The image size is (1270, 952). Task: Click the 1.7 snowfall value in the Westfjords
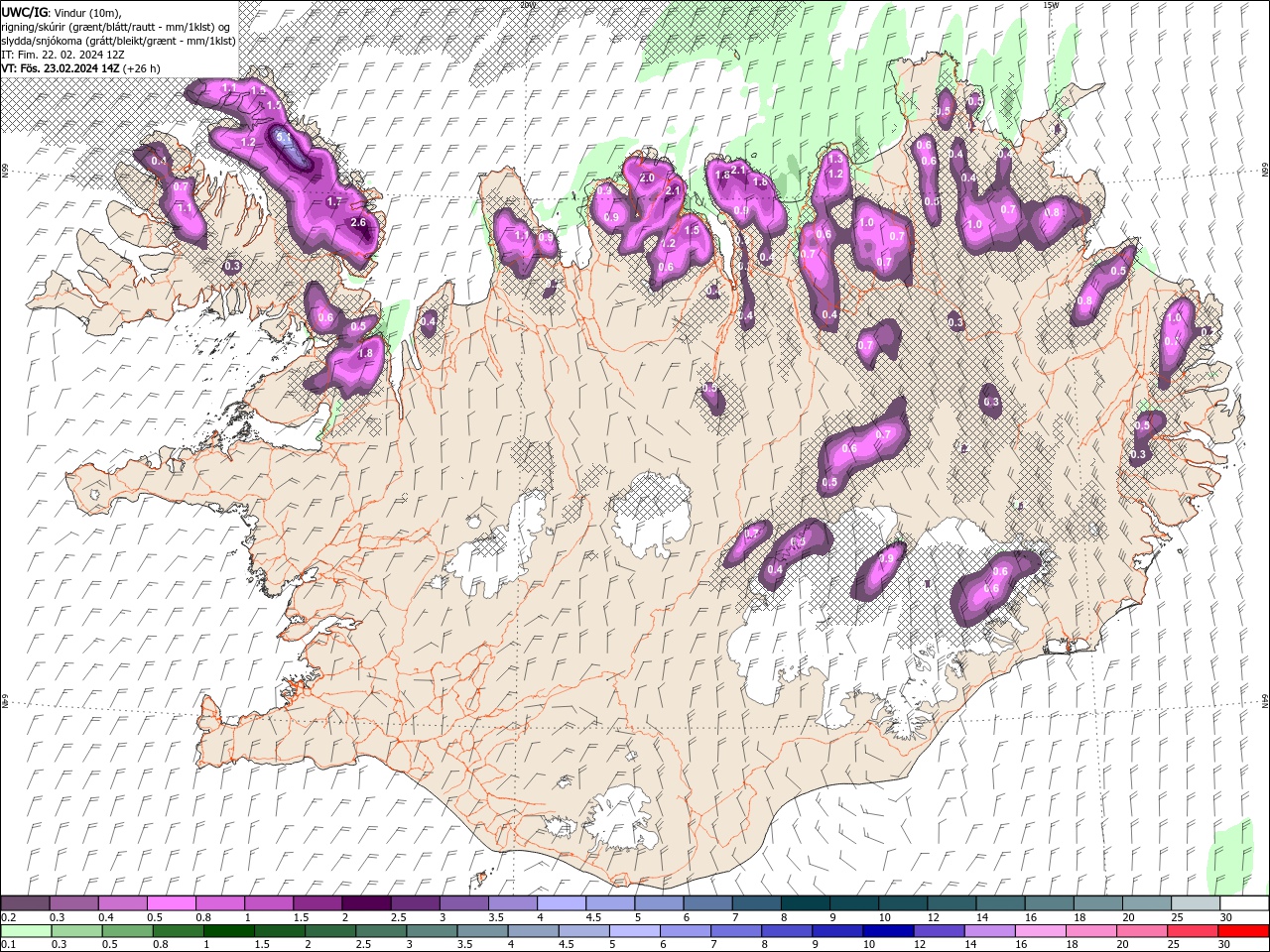(x=334, y=201)
